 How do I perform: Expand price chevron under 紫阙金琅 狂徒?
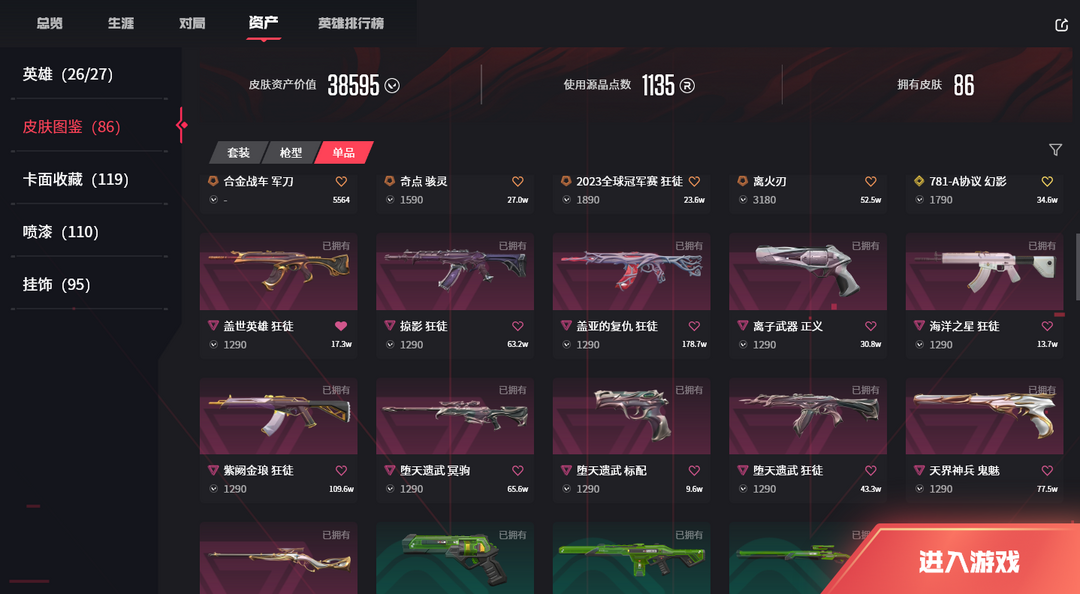(x=214, y=489)
